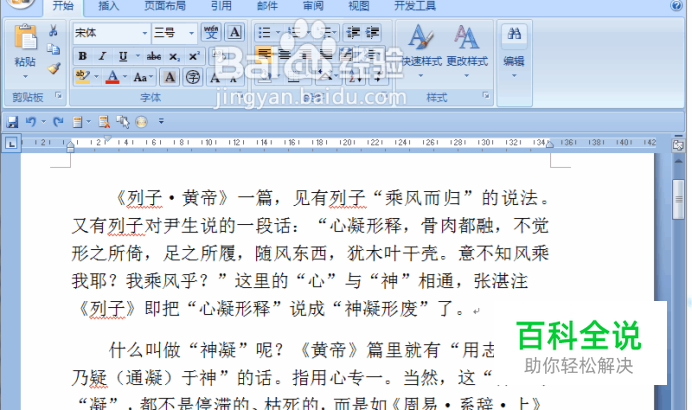Click the document icon with red X in quick access bar
692x410 pixels.
click(104, 122)
